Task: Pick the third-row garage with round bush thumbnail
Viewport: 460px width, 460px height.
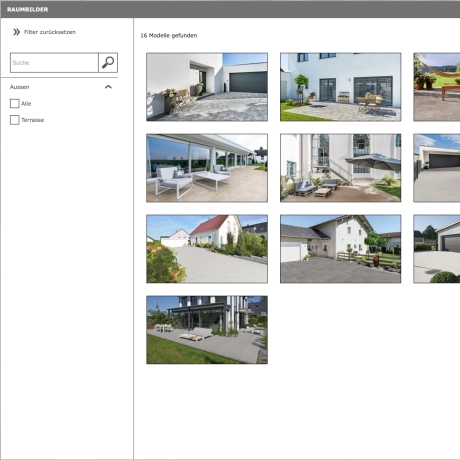Action: [437, 249]
